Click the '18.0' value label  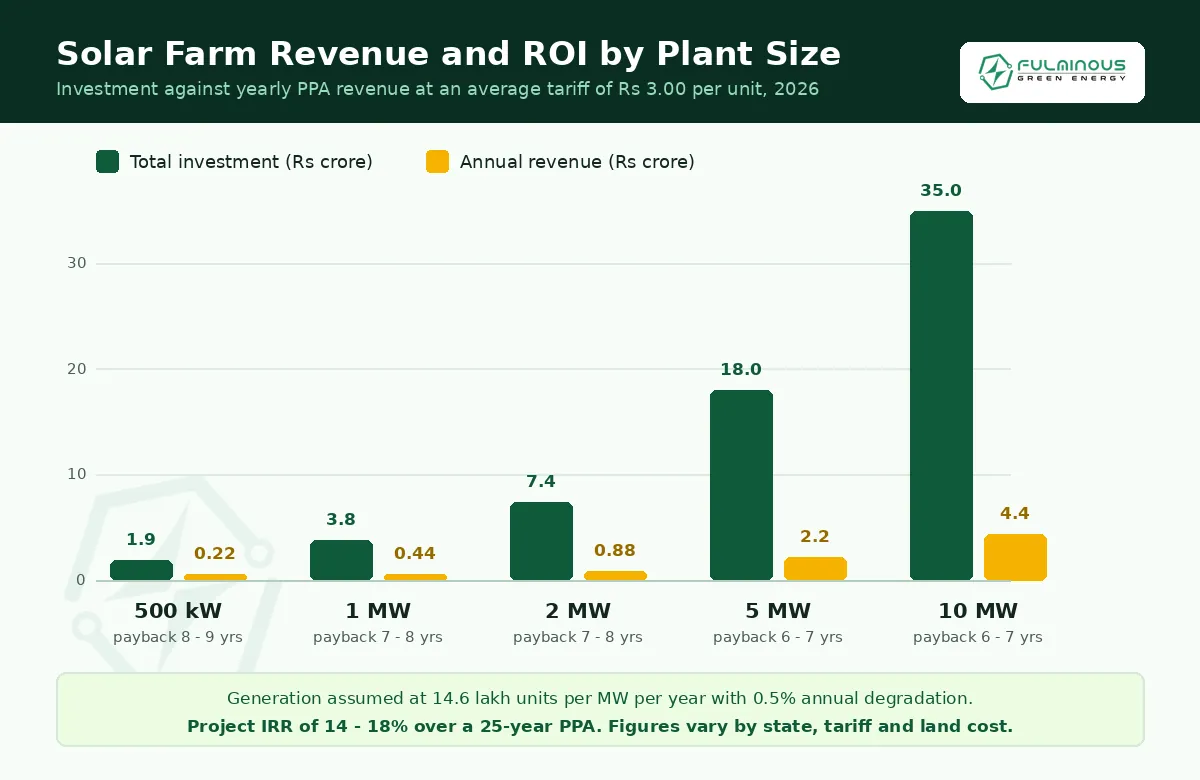coord(741,369)
